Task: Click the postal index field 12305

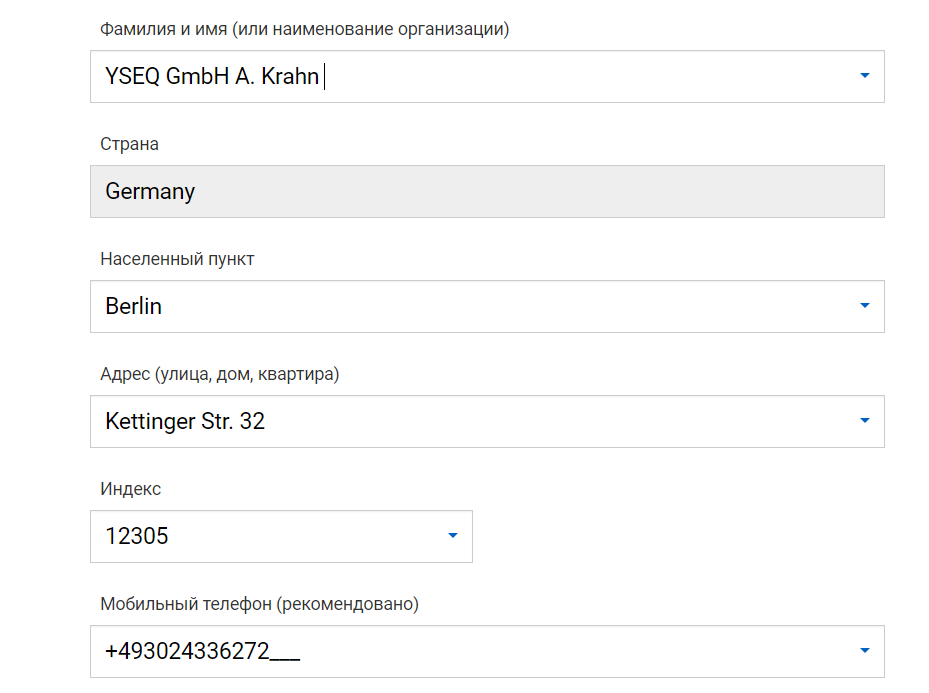Action: pyautogui.click(x=281, y=536)
